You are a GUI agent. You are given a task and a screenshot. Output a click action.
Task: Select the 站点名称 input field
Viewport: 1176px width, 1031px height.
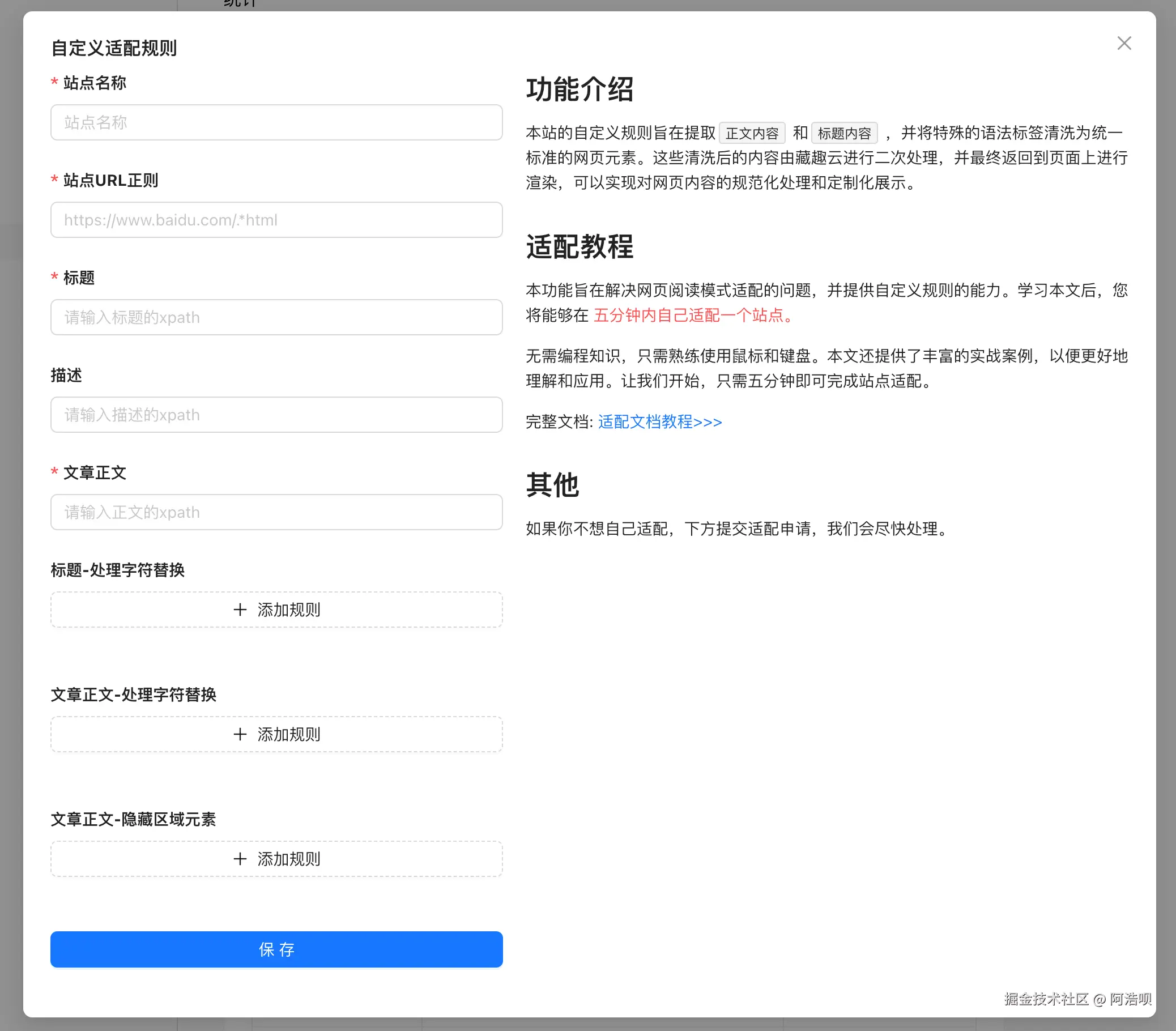[276, 122]
